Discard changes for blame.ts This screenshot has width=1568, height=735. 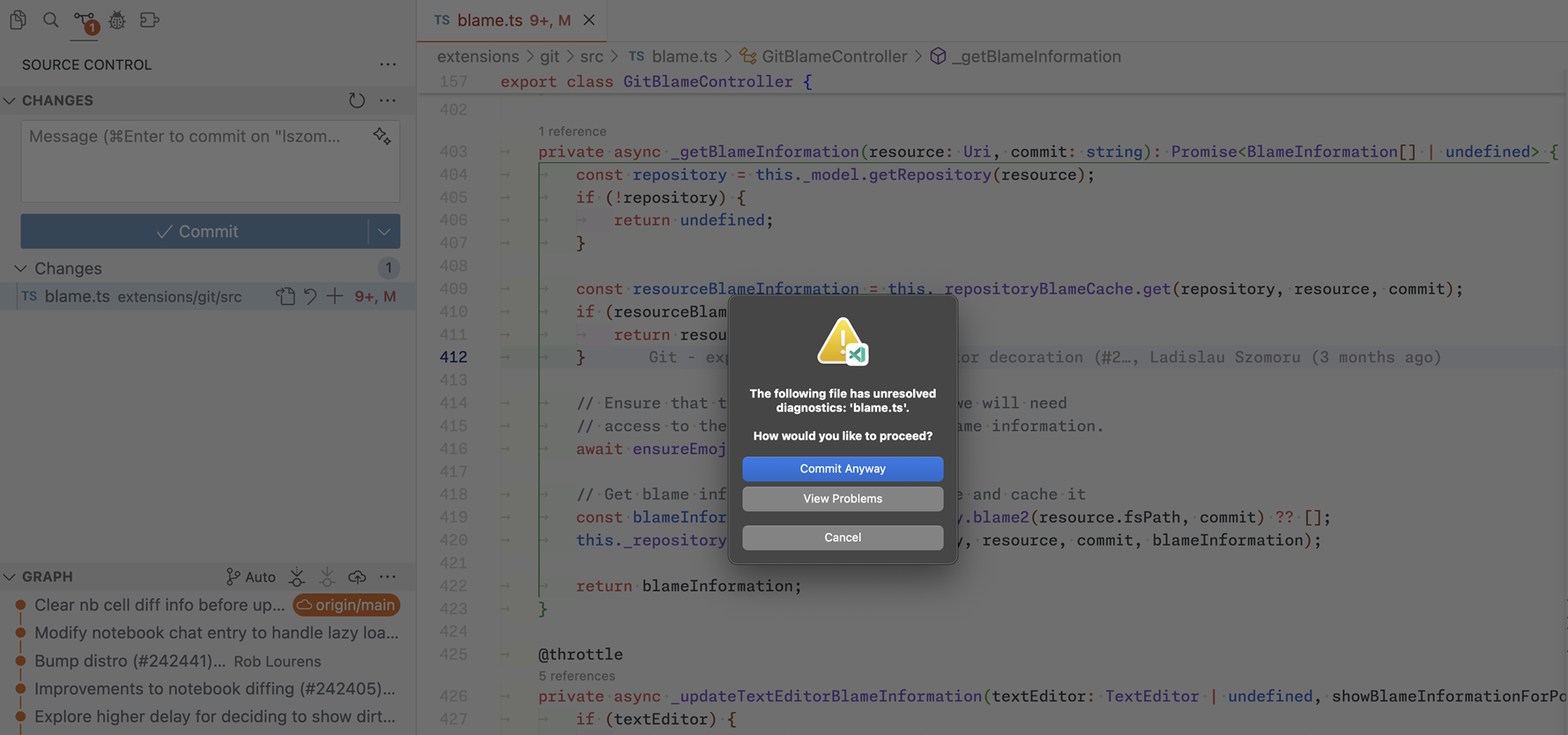[x=310, y=297]
